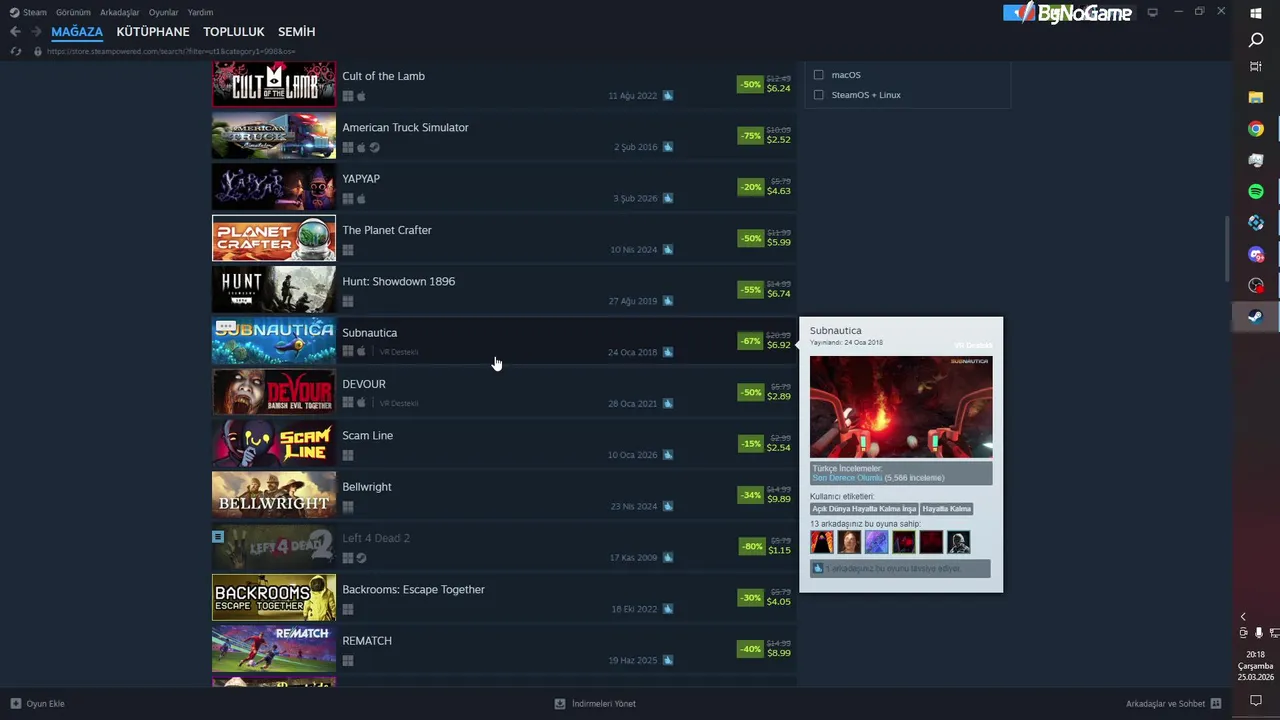Viewport: 1280px width, 720px height.
Task: Click the Cult of the Lamb capsule image
Action: click(274, 84)
